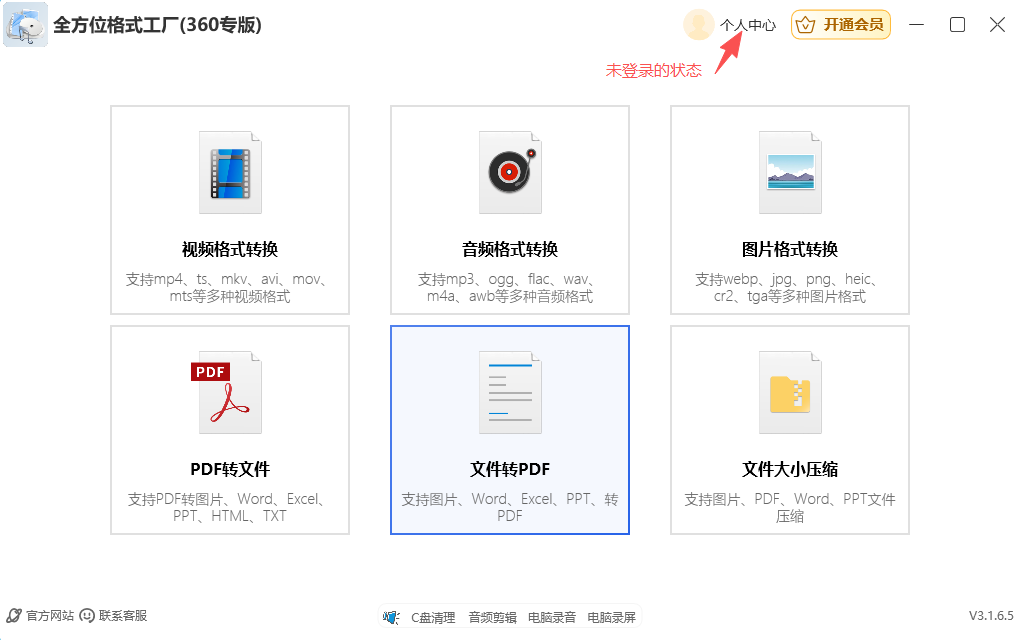Select the PDF转文件 card title

[x=230, y=469]
